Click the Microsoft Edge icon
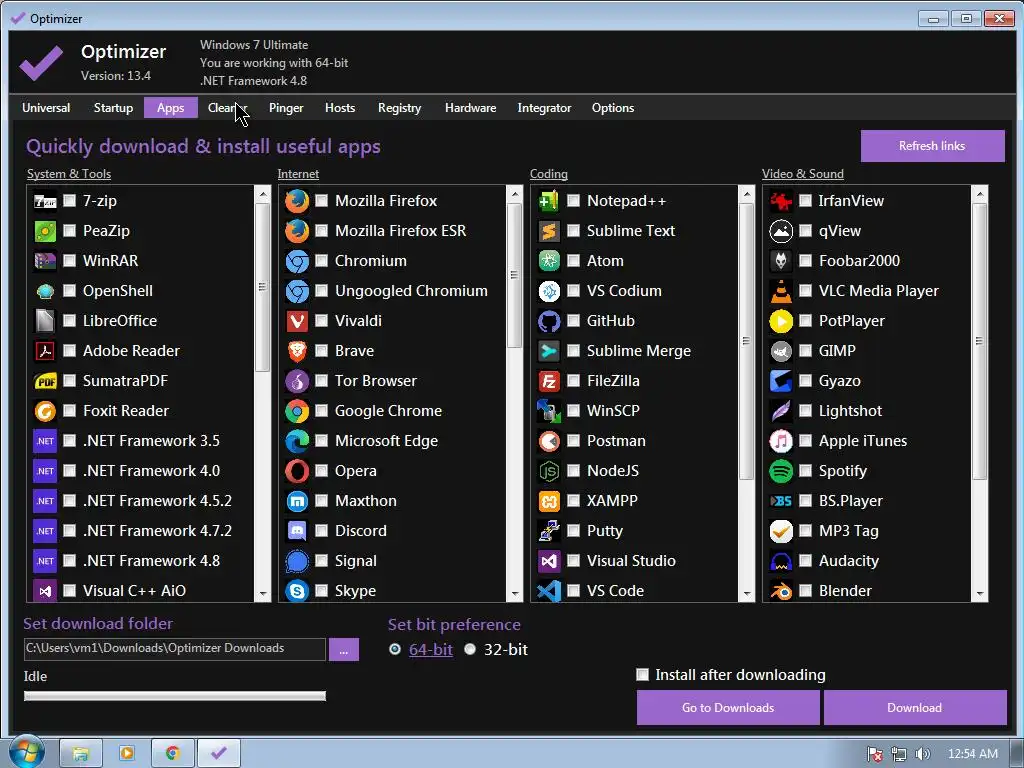1024x768 pixels. 297,441
